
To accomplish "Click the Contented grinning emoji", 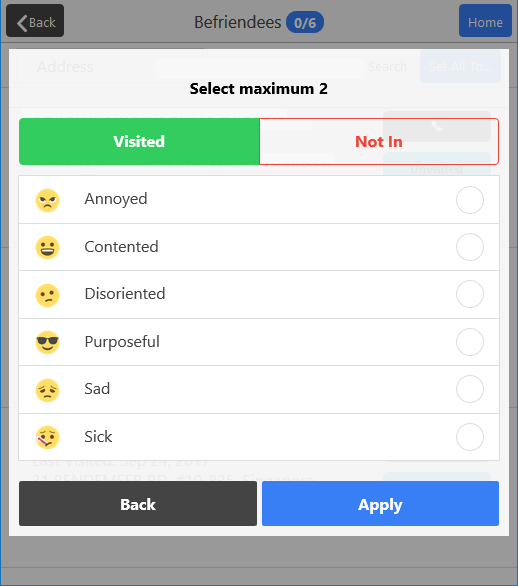I will pyautogui.click(x=47, y=247).
